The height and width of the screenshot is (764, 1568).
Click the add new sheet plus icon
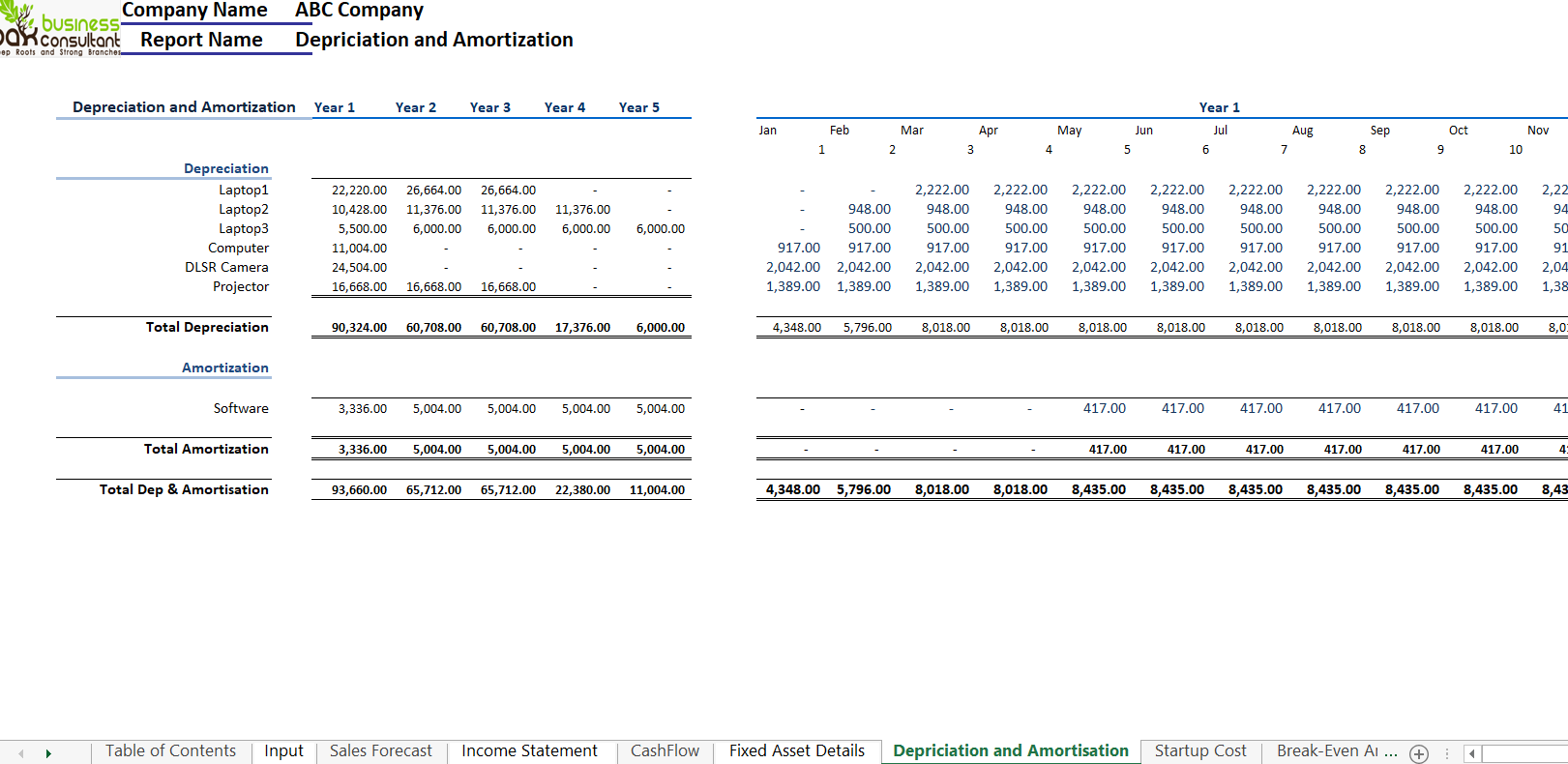point(1419,753)
